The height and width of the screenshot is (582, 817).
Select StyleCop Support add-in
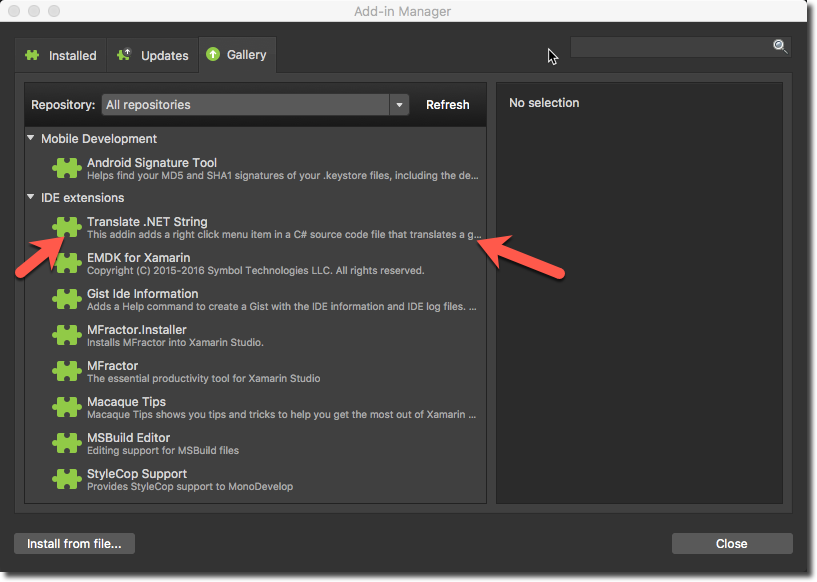tap(255, 479)
